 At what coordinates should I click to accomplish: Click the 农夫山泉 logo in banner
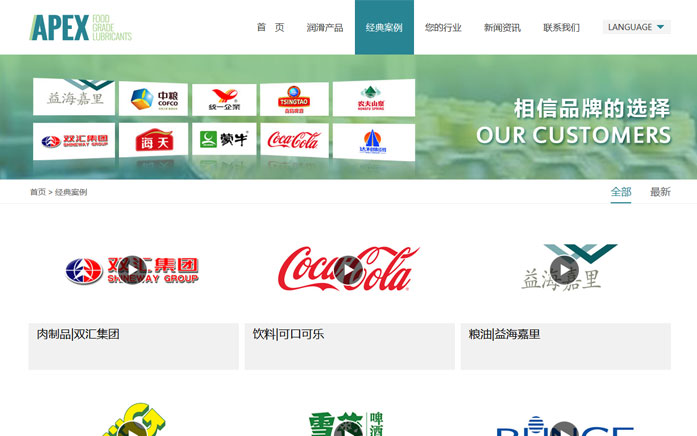coord(374,98)
